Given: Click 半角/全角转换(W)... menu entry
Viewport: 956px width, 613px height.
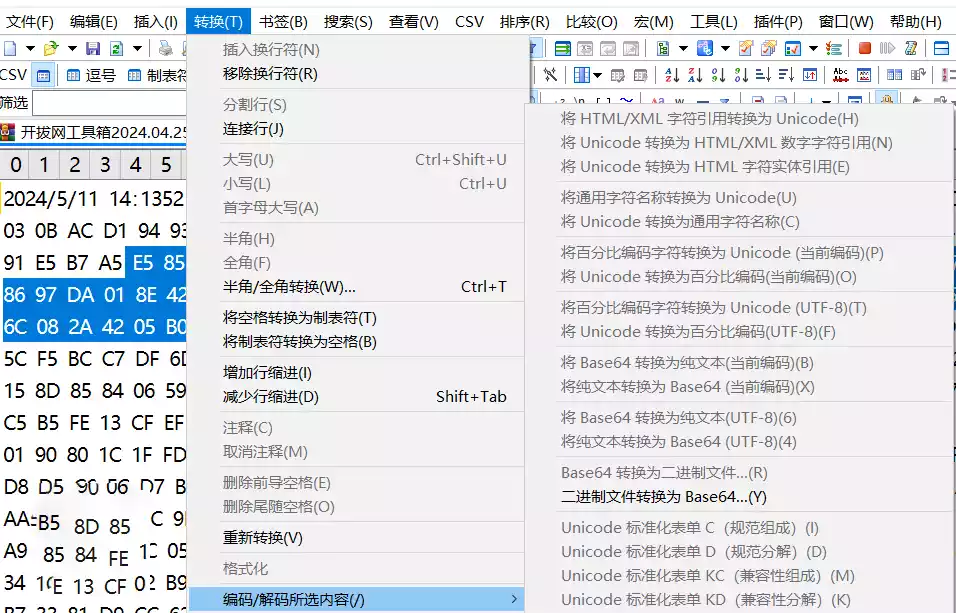Looking at the screenshot, I should point(289,287).
